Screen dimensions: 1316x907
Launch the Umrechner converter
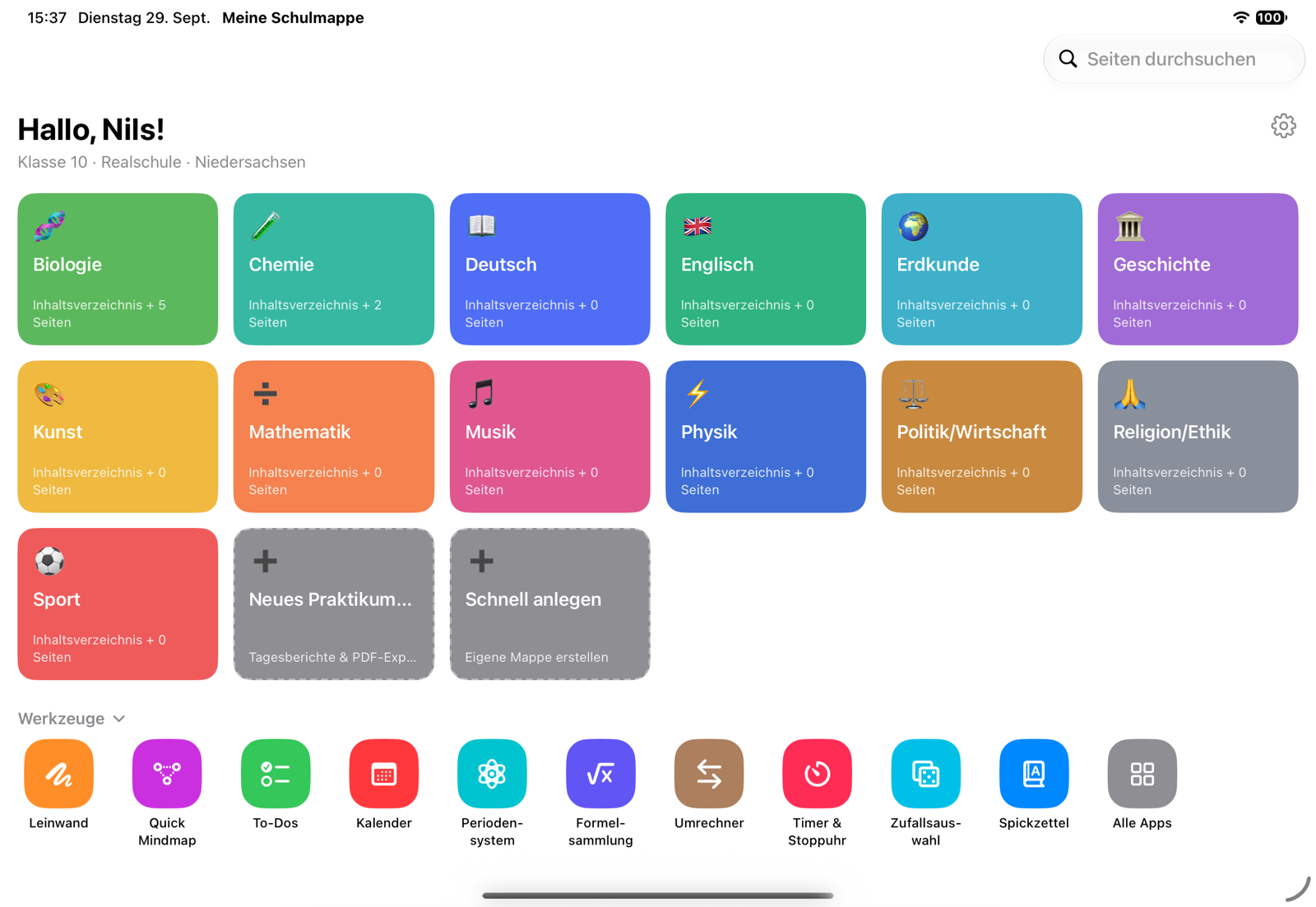click(709, 774)
